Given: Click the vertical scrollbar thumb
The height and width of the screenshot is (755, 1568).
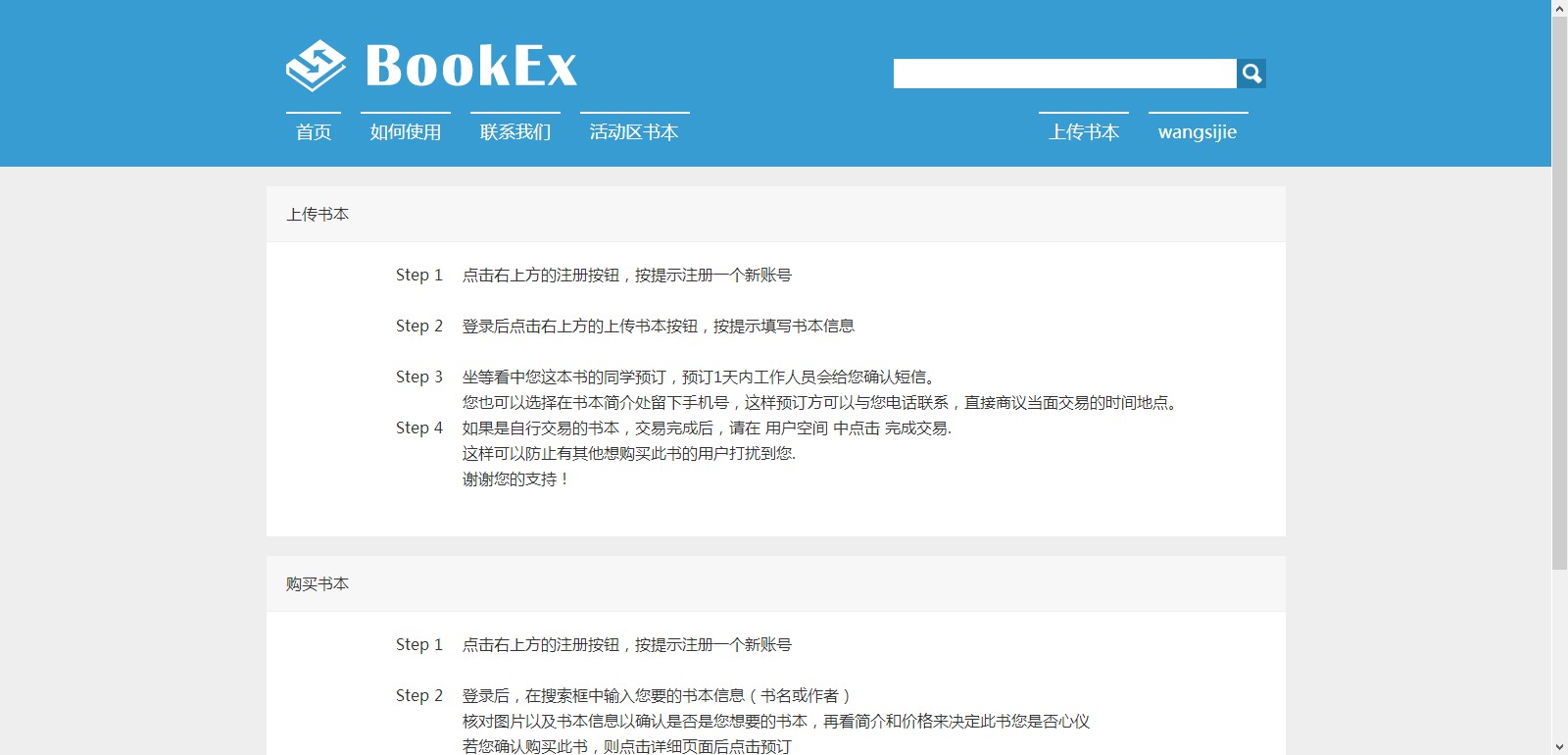Looking at the screenshot, I should pyautogui.click(x=1559, y=294).
